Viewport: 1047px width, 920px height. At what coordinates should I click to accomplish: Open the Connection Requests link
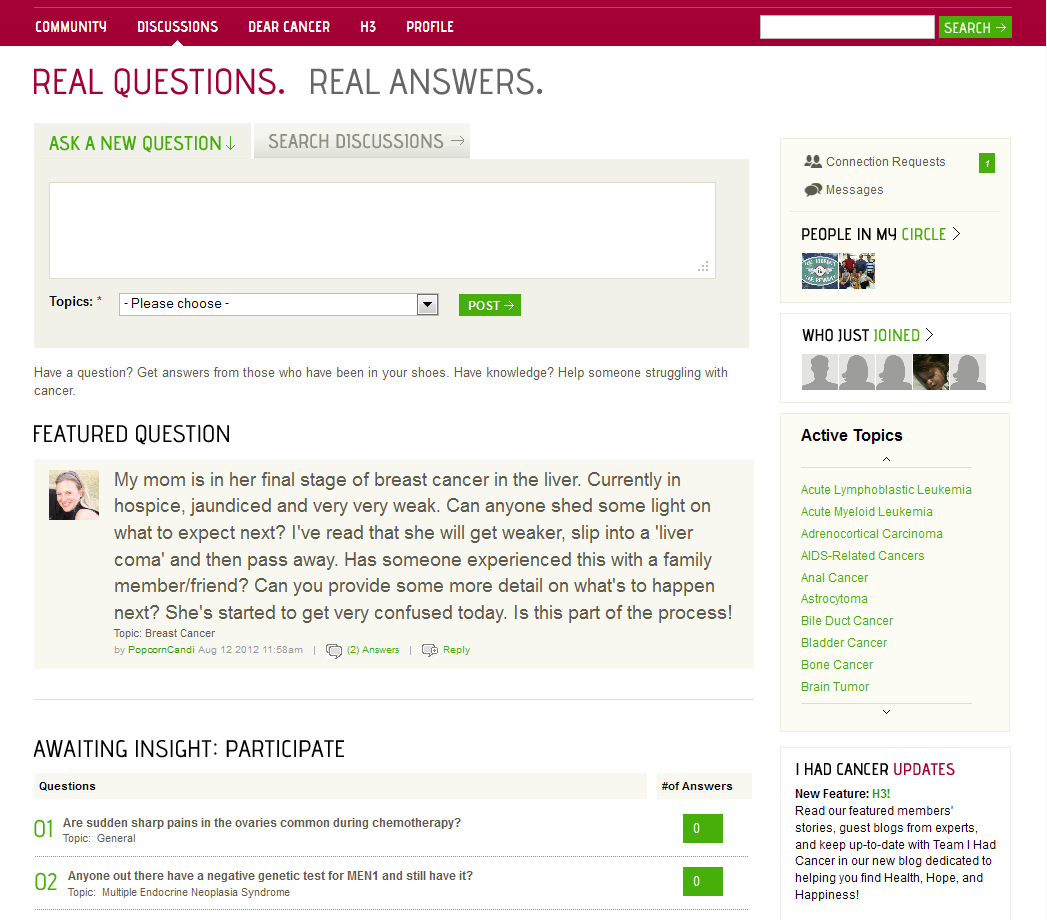click(x=885, y=162)
